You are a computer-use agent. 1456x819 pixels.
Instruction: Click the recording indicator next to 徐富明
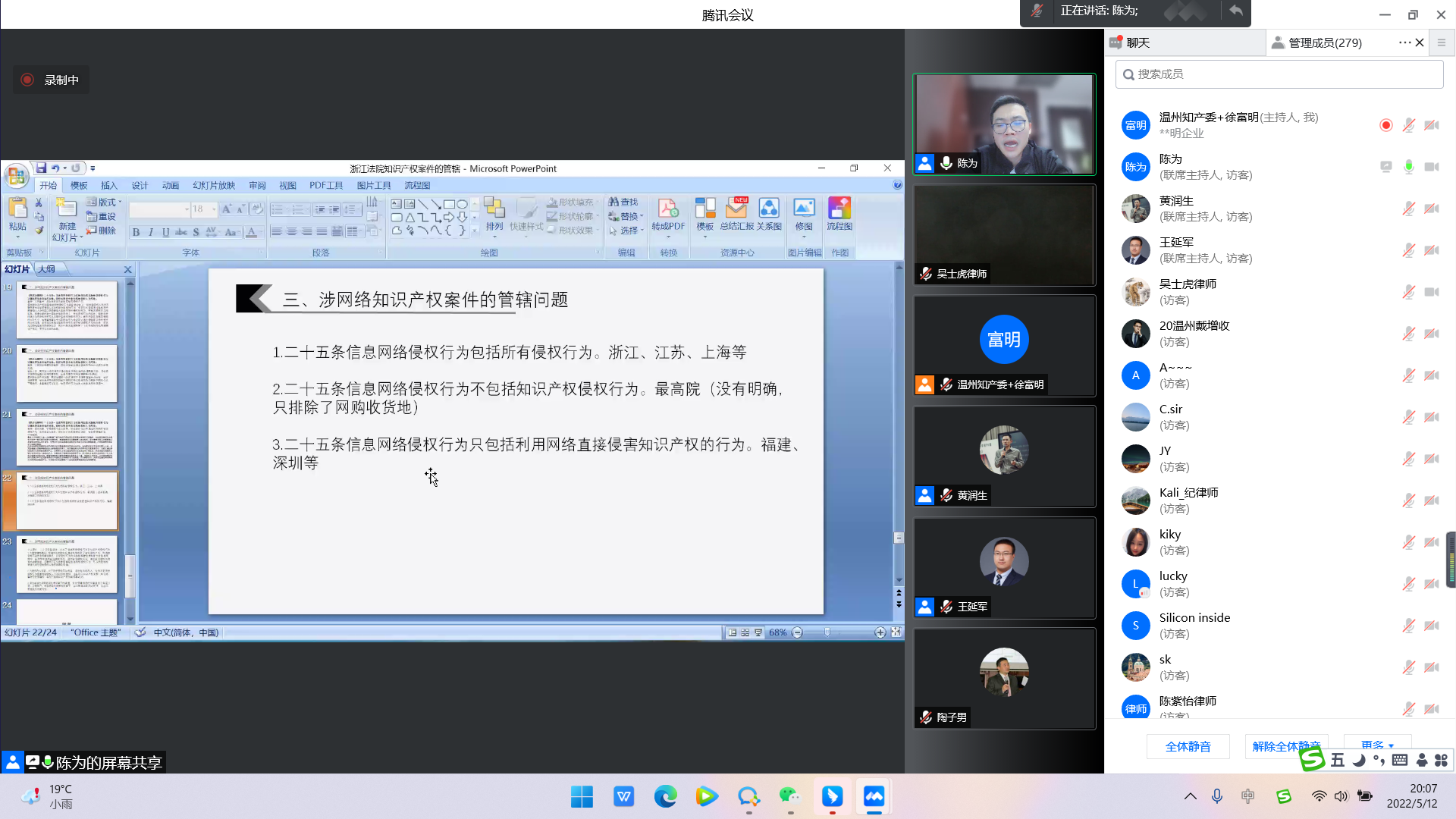coord(1385,125)
